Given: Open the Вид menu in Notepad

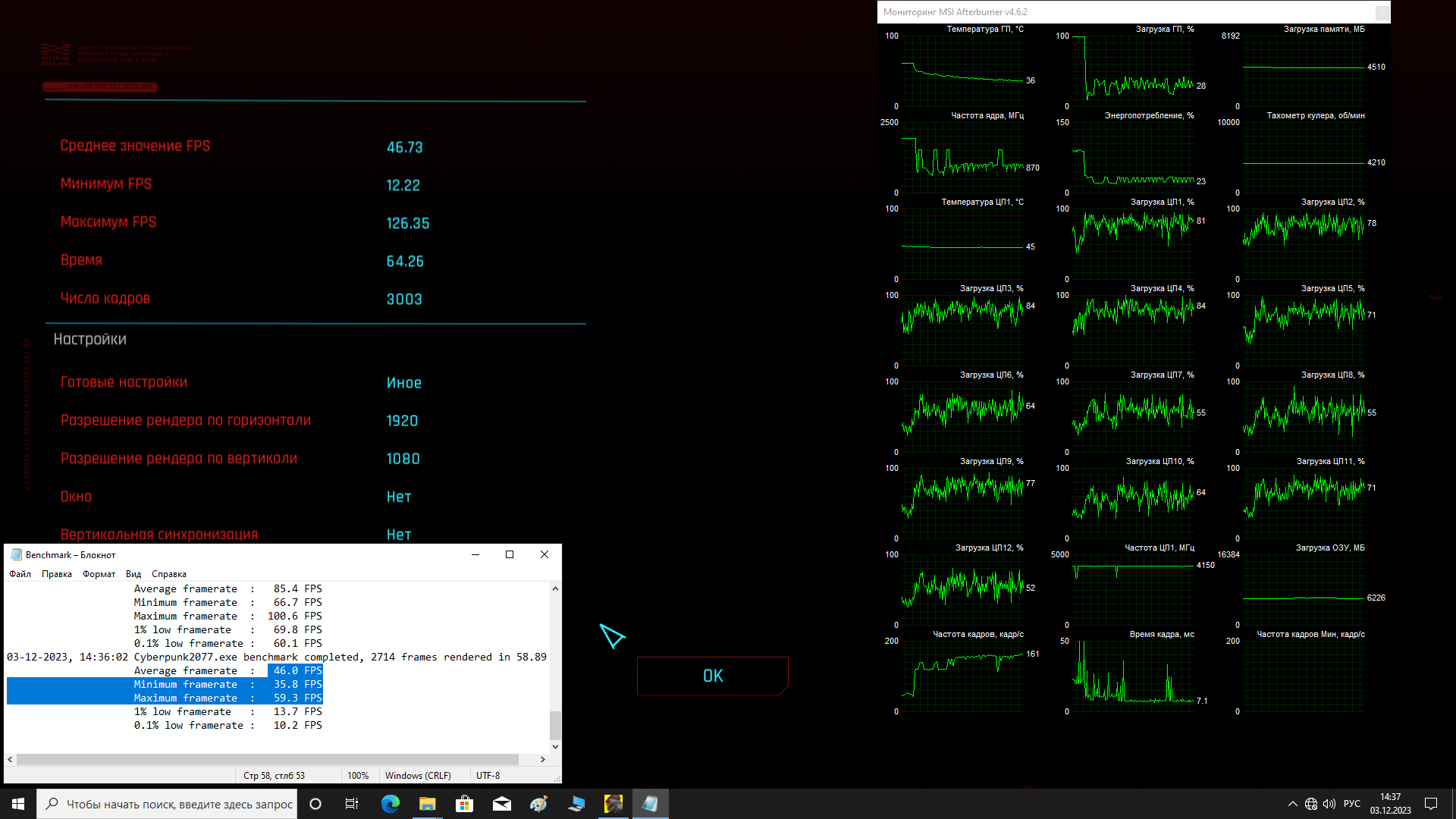Looking at the screenshot, I should (x=133, y=574).
